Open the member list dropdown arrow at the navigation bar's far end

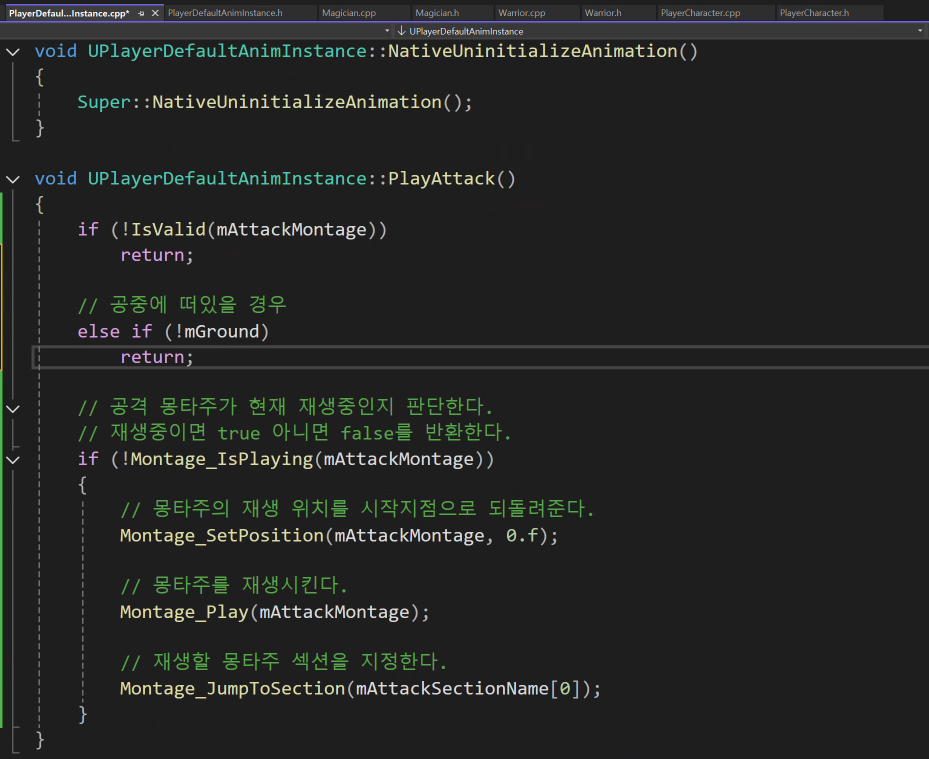(x=920, y=31)
